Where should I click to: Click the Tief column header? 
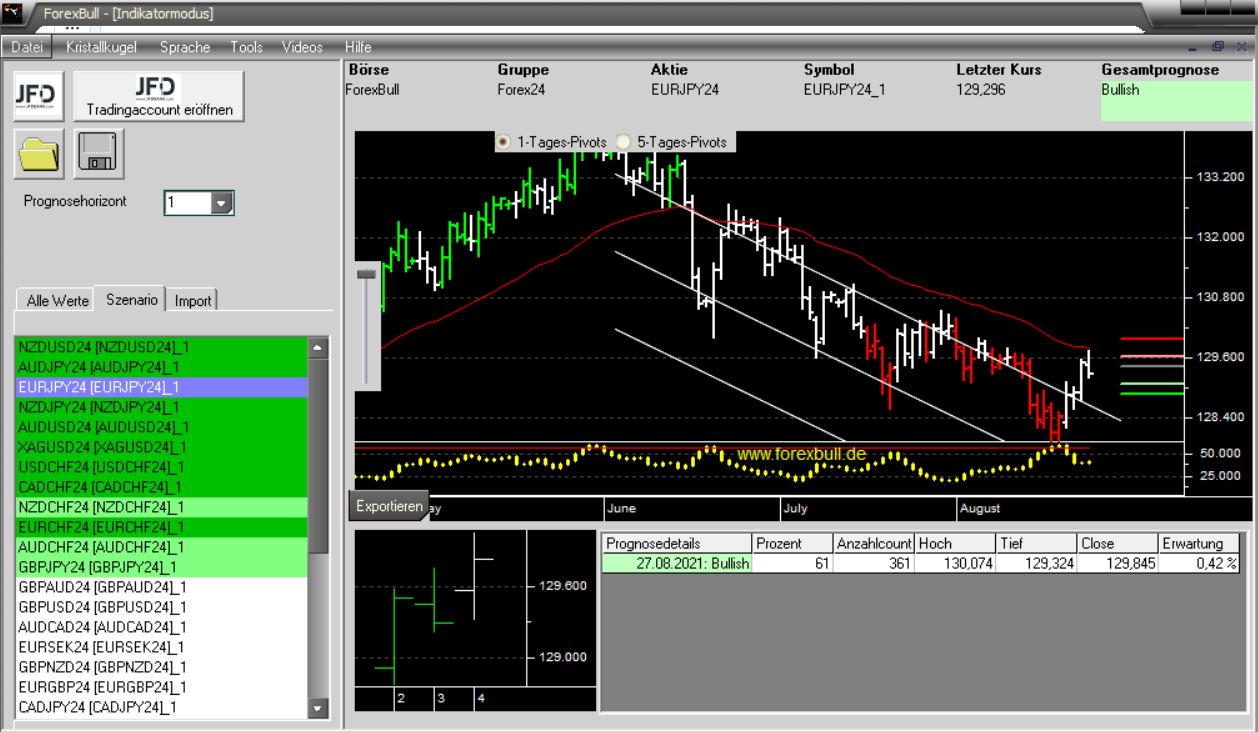1037,544
